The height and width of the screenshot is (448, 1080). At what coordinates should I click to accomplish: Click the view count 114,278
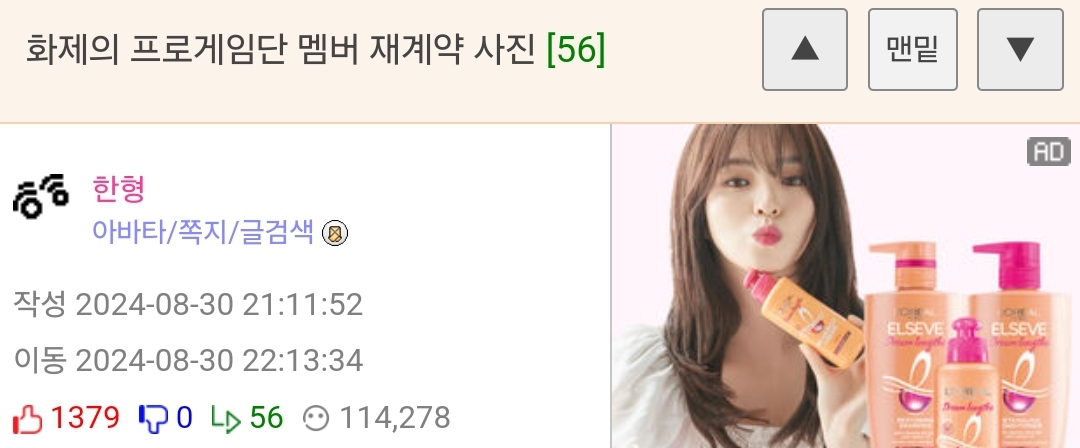(x=395, y=418)
